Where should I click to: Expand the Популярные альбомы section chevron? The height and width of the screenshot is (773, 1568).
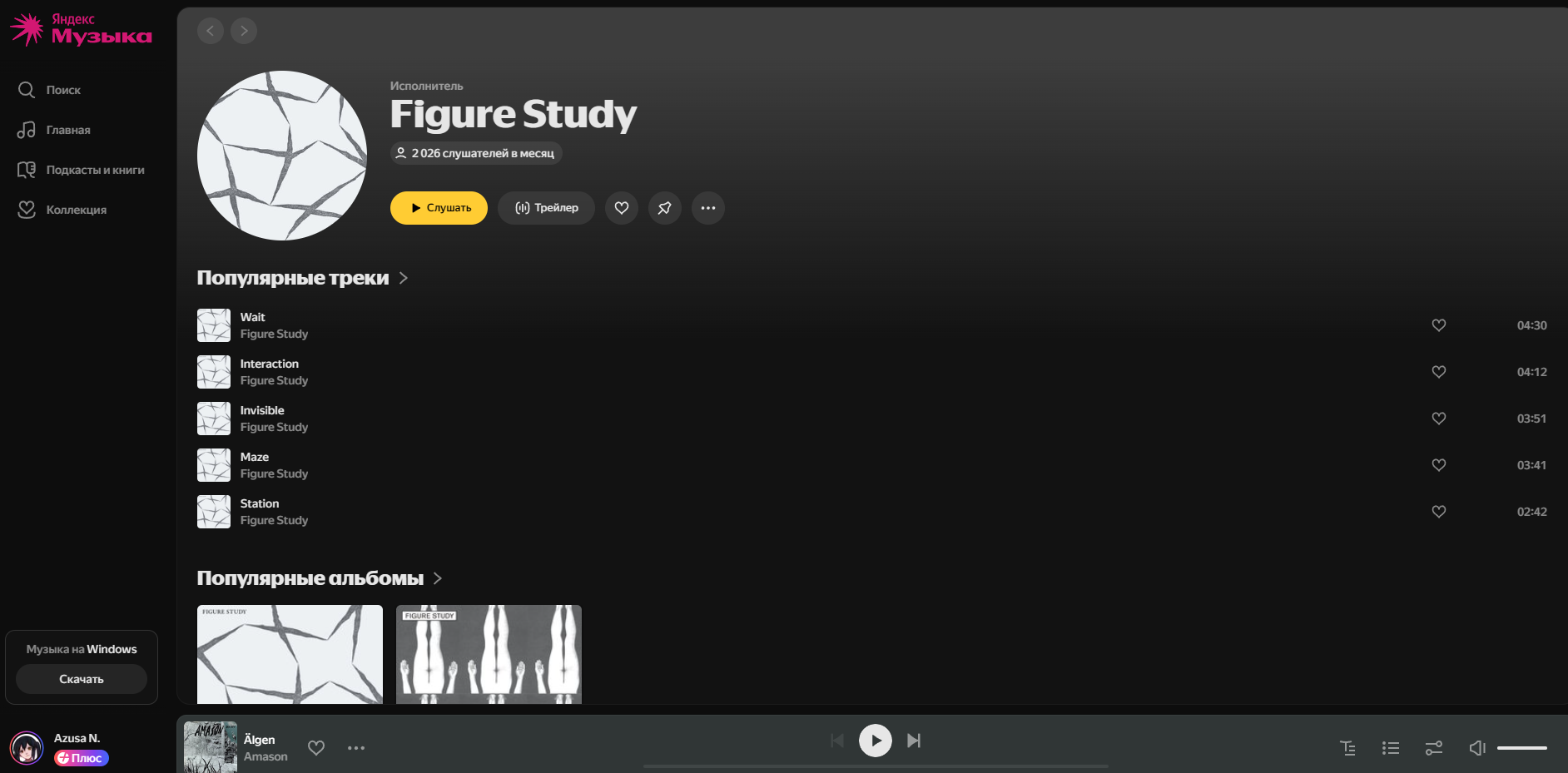[x=438, y=578]
